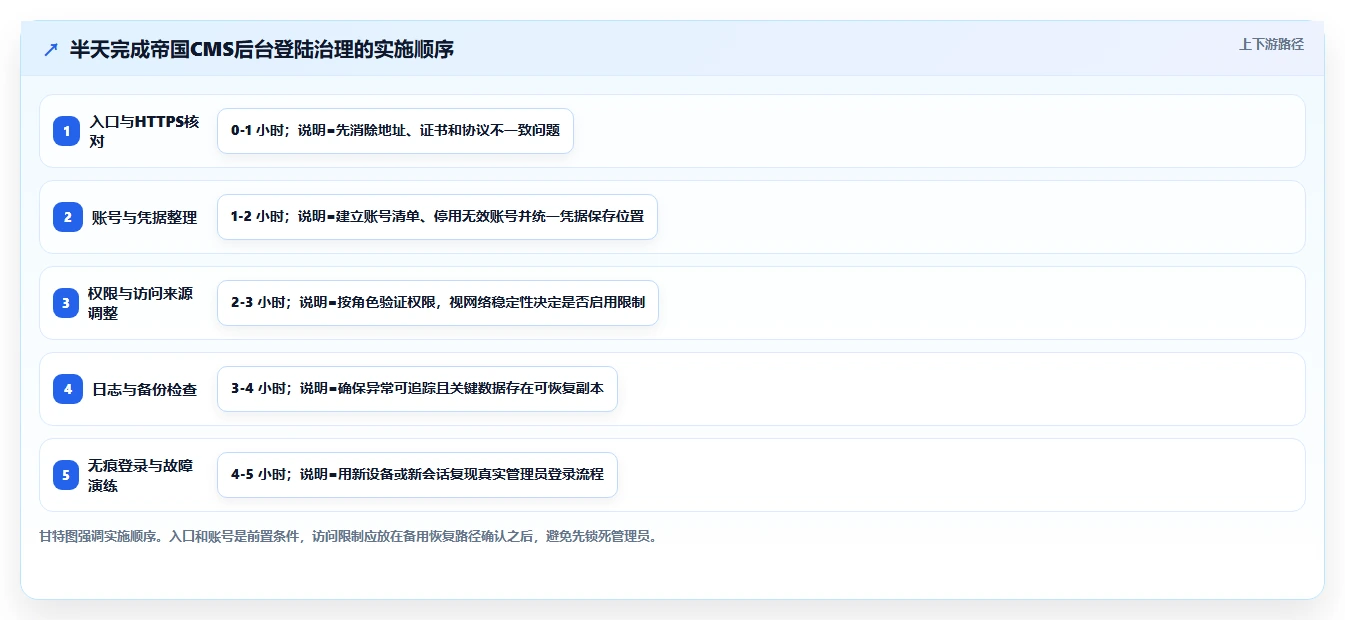
Task: Click the arrow icon beside the title
Action: click(51, 50)
